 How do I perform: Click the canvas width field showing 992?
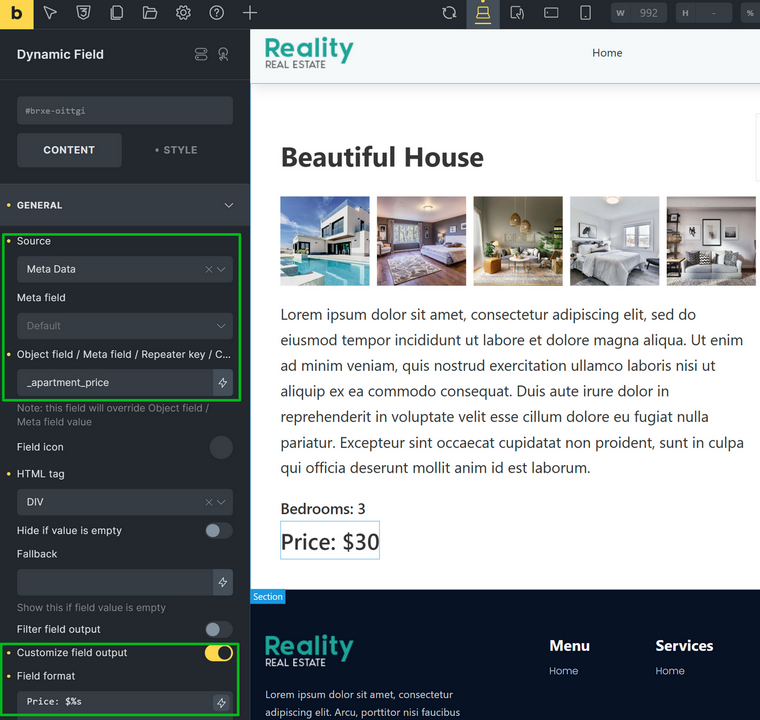(638, 13)
